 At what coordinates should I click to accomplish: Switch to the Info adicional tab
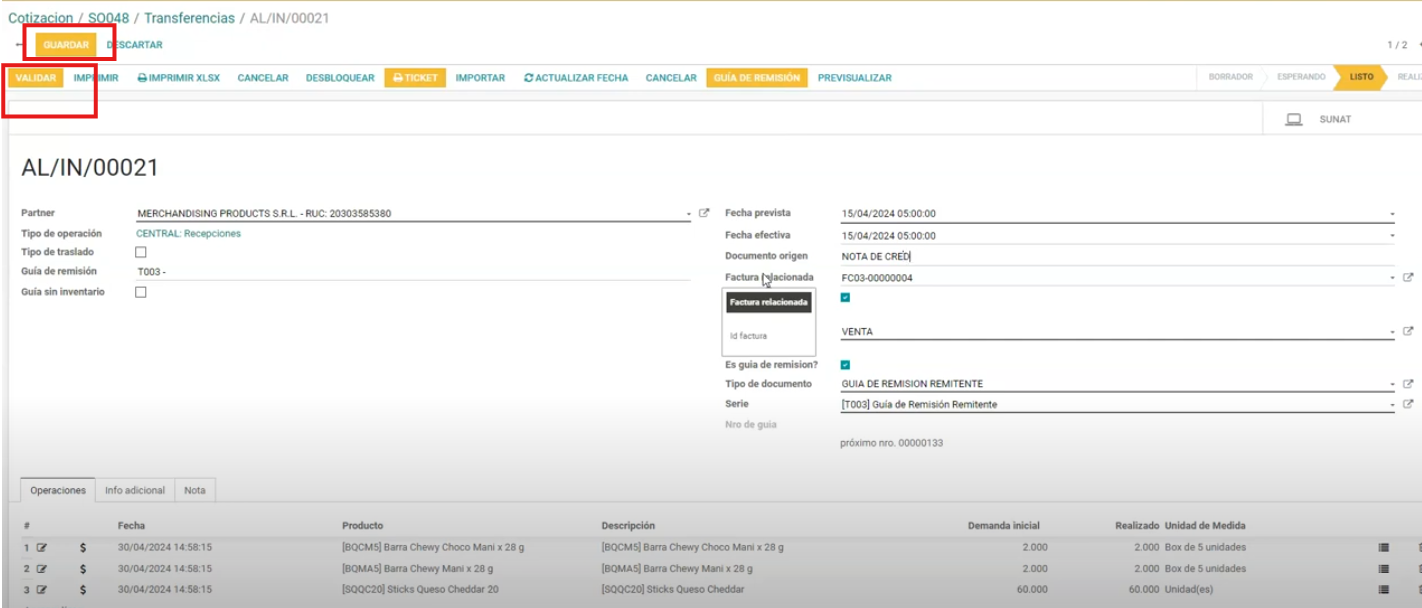135,490
